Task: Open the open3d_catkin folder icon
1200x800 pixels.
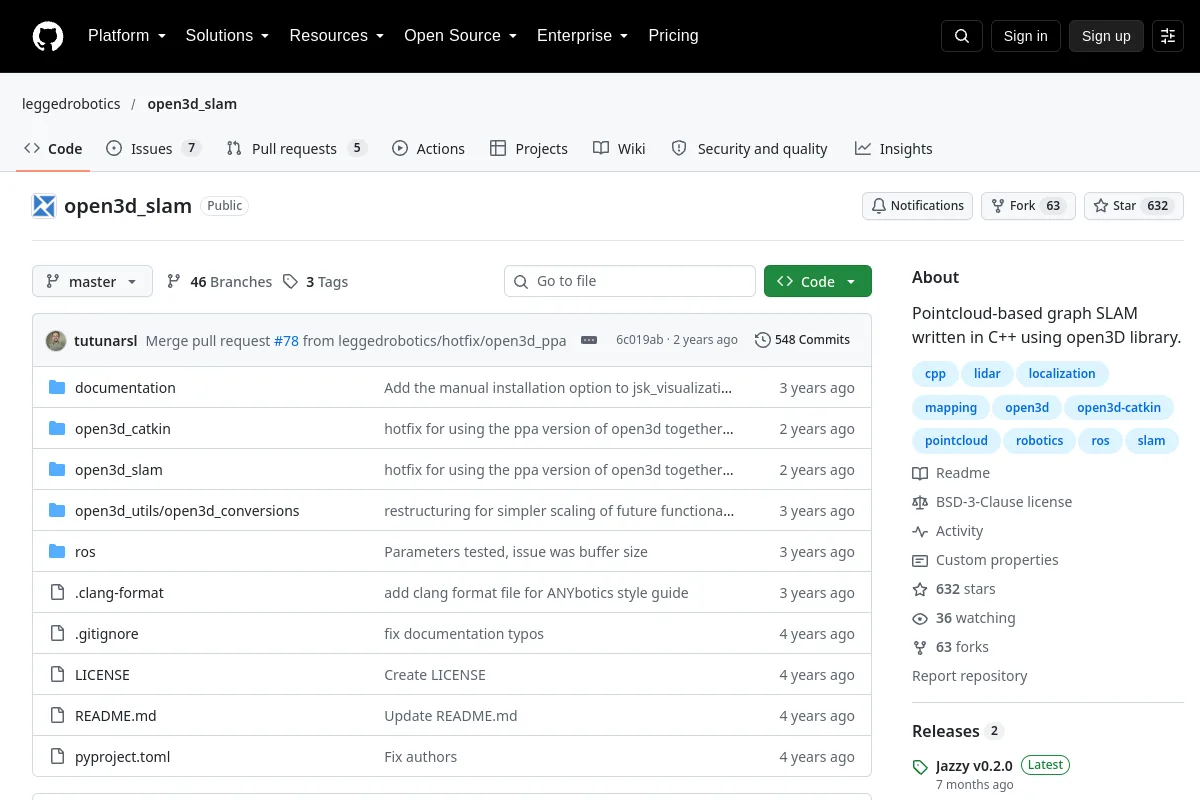Action: pyautogui.click(x=57, y=429)
